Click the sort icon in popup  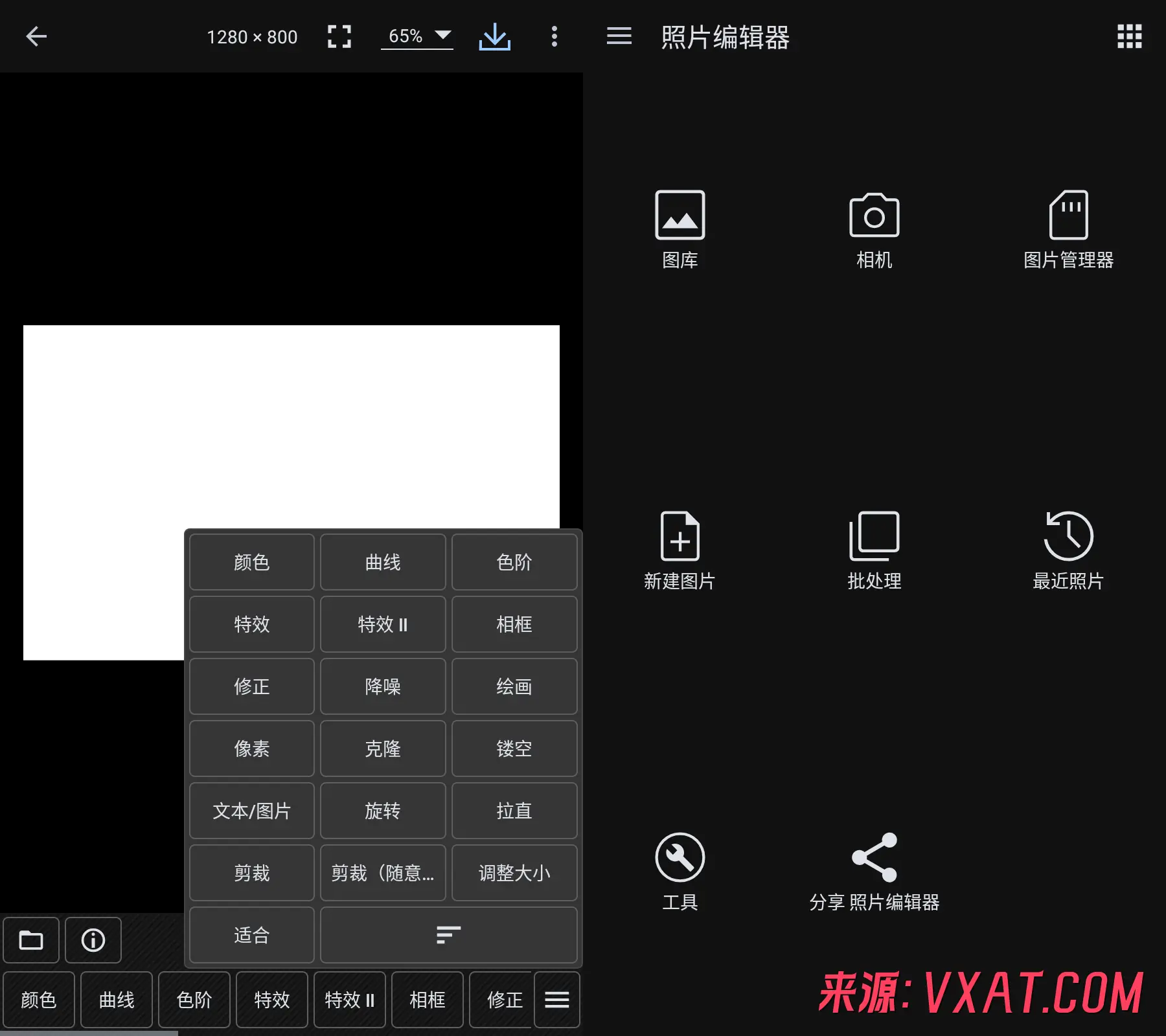(449, 934)
